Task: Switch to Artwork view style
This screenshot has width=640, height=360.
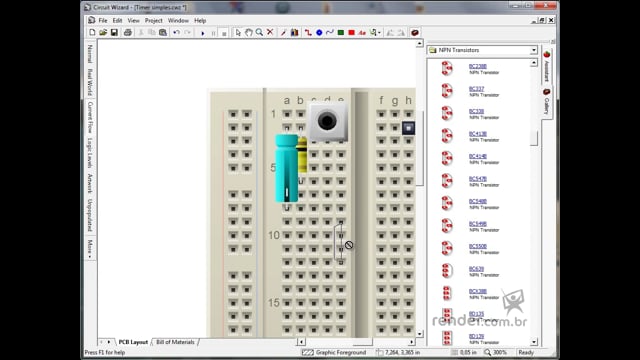Action: click(x=90, y=183)
